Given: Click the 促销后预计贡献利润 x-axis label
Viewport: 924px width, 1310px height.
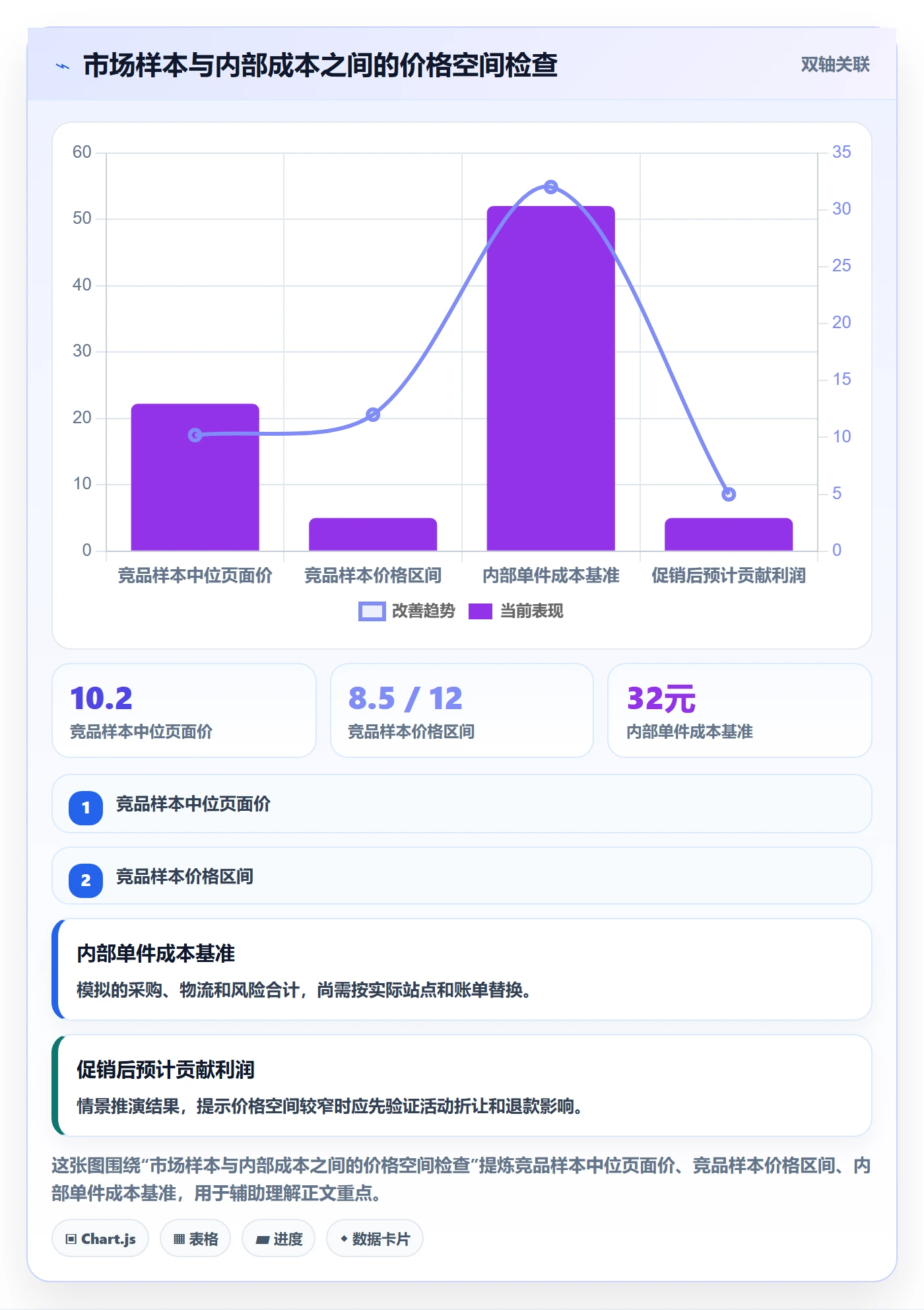Looking at the screenshot, I should [729, 576].
